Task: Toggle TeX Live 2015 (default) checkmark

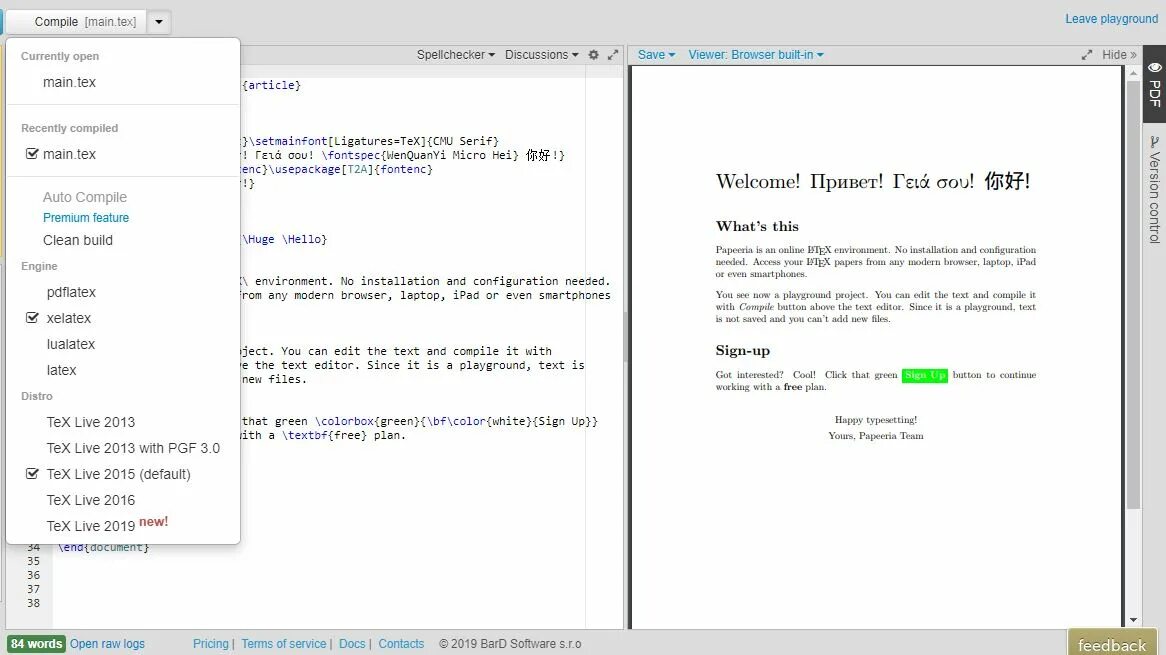Action: click(32, 474)
